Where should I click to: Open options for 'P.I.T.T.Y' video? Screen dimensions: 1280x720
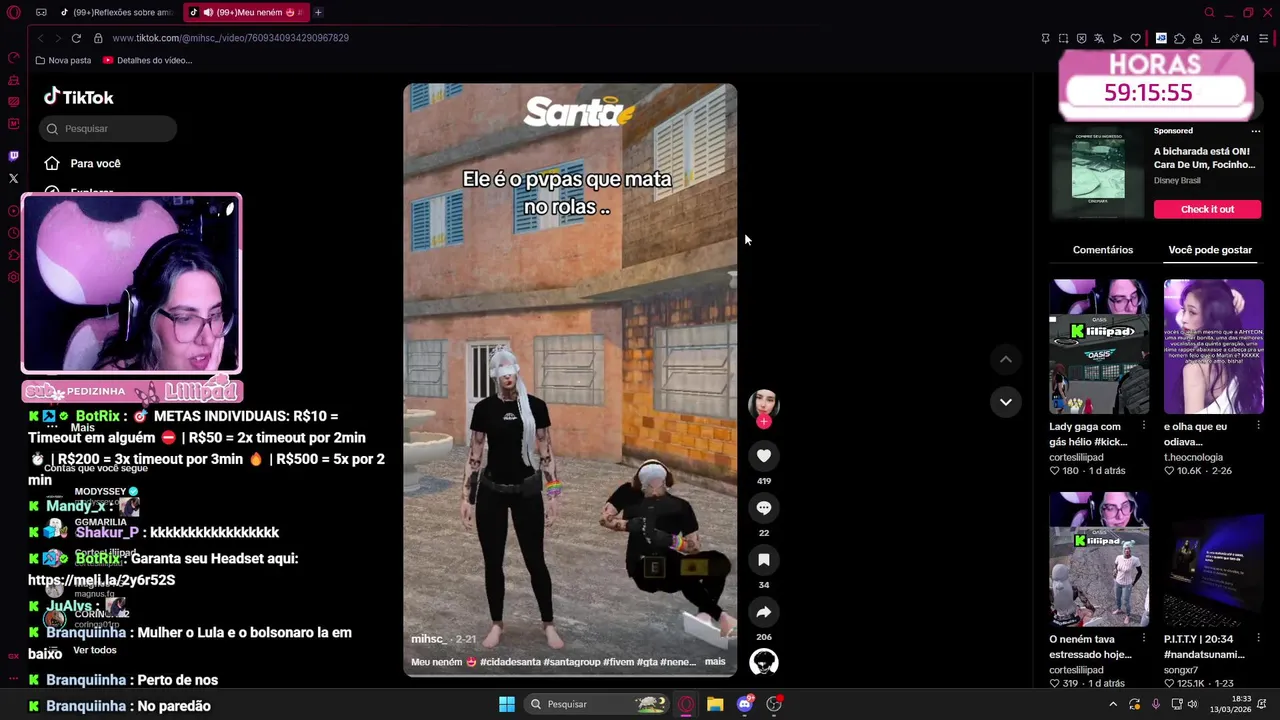[x=1258, y=639]
